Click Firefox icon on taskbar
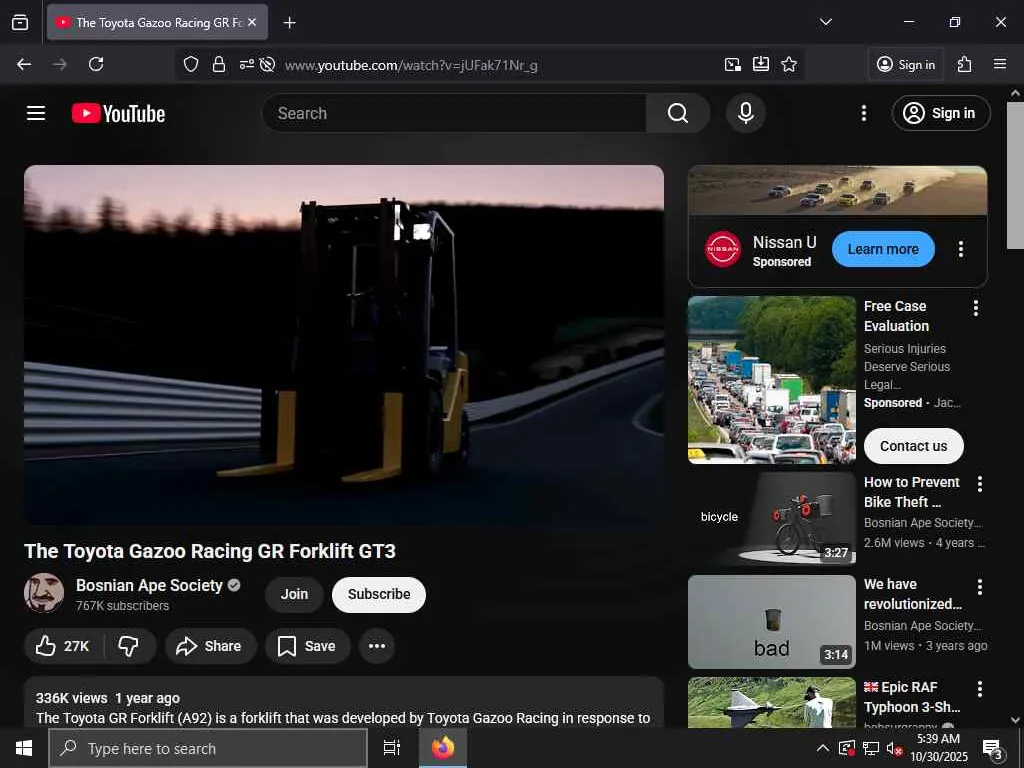Image resolution: width=1024 pixels, height=768 pixels. 443,748
